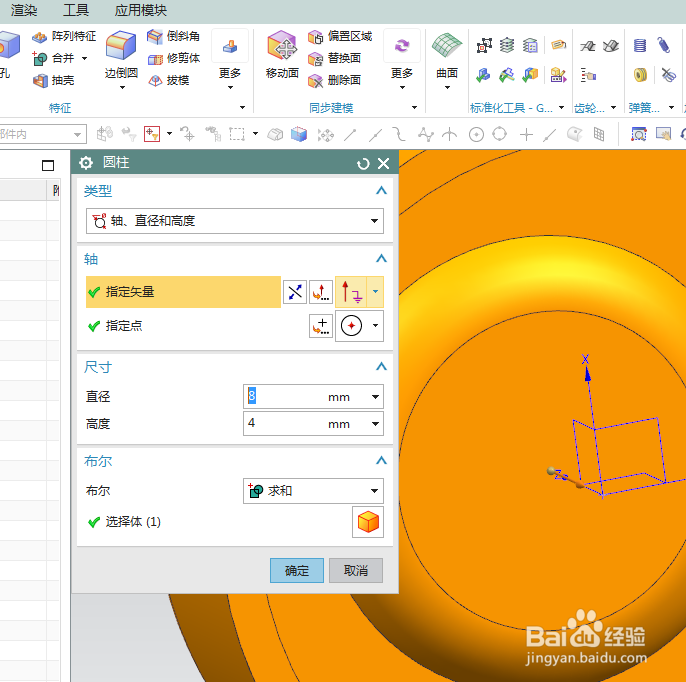This screenshot has width=686, height=682.
Task: Open the 抽壳 (Shell) tool
Action: tap(53, 80)
